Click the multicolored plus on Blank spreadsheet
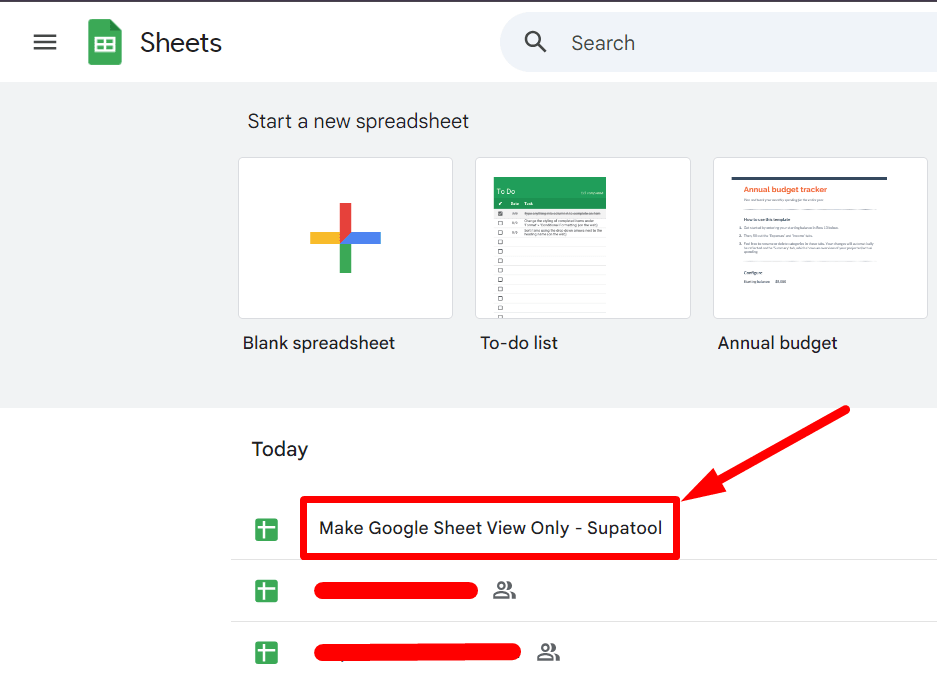The width and height of the screenshot is (937, 686). [345, 238]
